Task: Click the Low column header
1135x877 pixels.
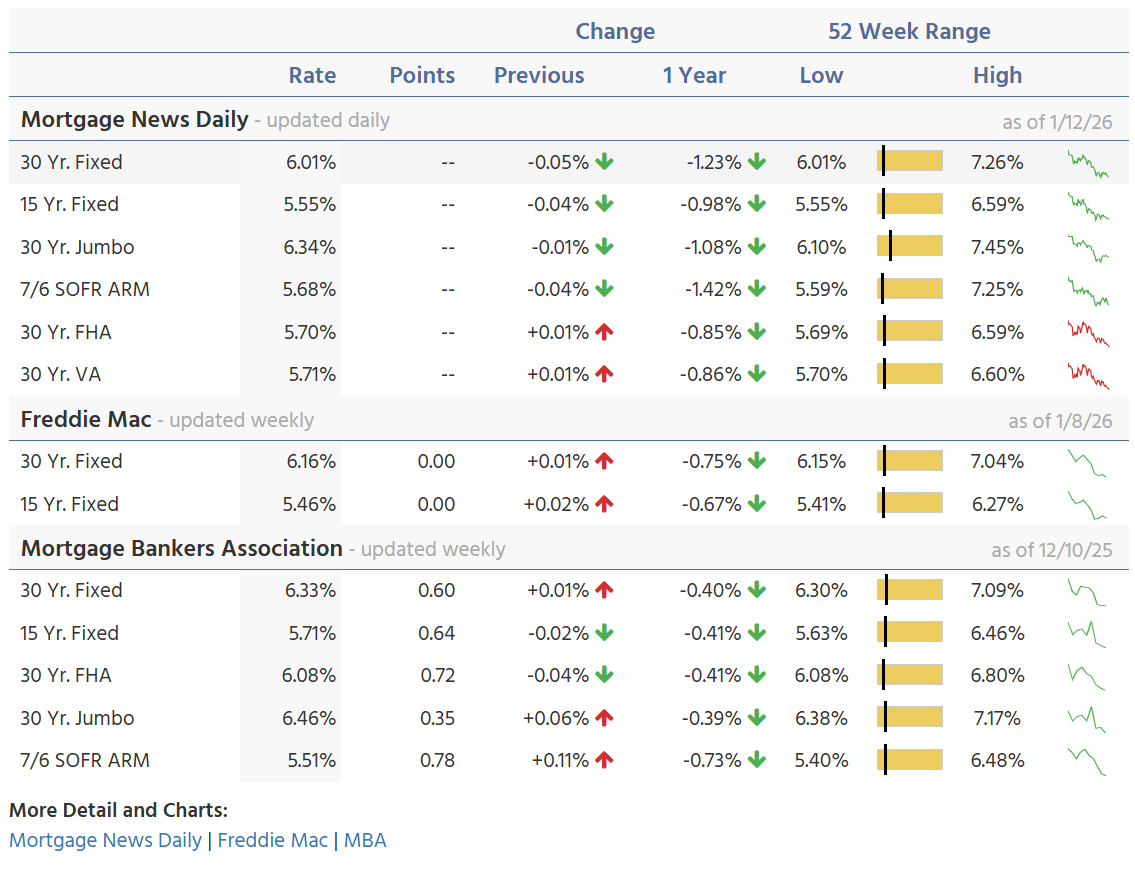Action: [x=822, y=75]
